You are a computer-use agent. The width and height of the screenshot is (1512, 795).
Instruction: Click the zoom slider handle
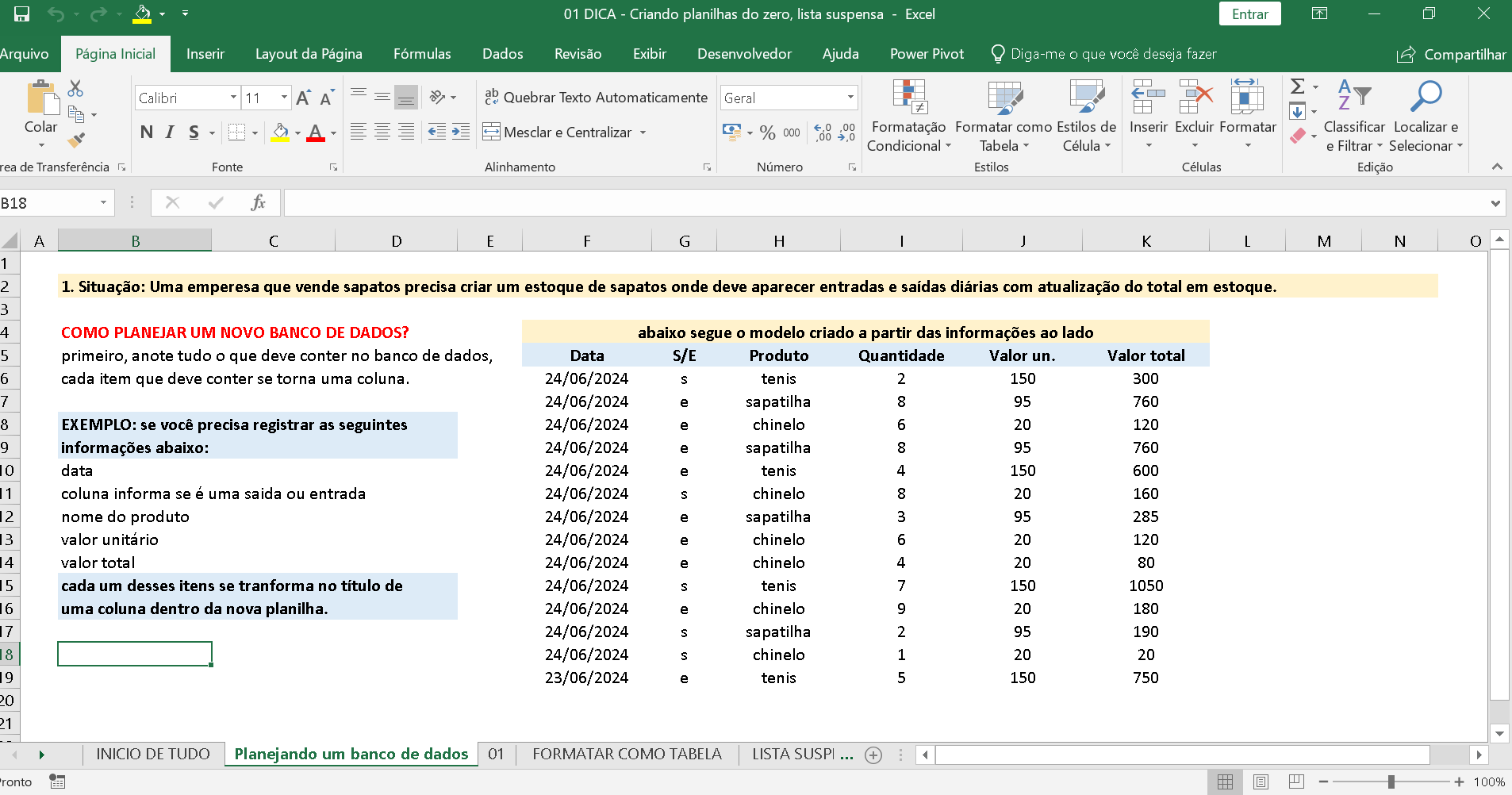(1391, 782)
